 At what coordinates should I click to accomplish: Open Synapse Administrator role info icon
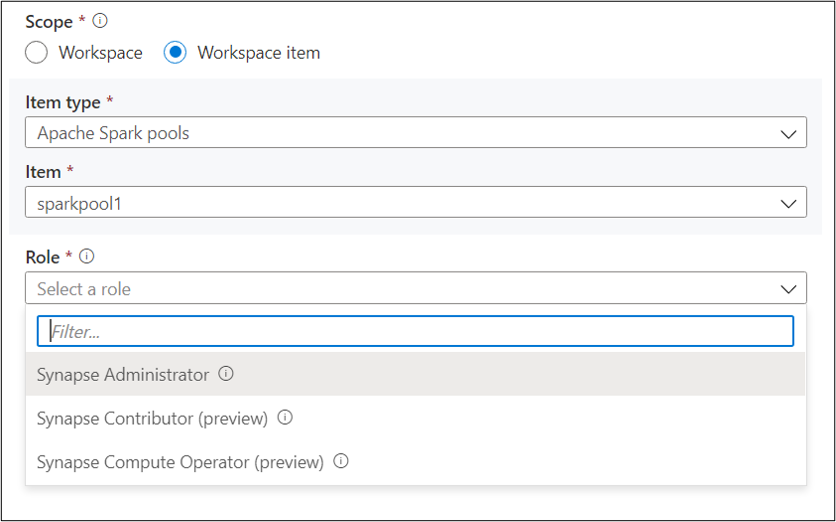(226, 374)
